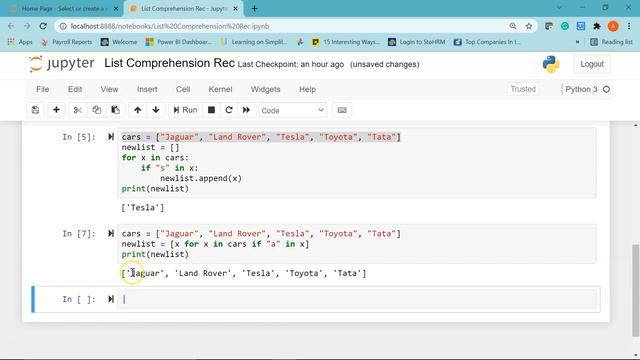Open the Edit menu
Screen dimensions: 640x360
(75, 89)
